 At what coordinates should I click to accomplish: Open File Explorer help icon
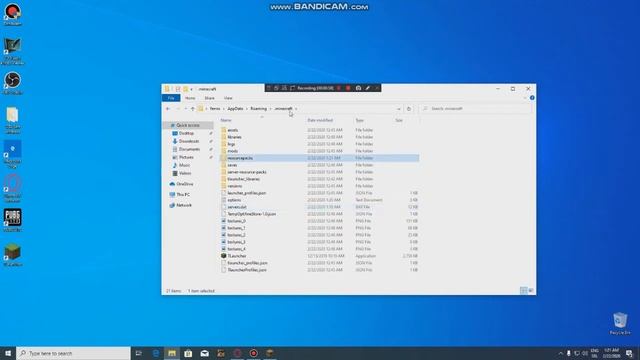[x=532, y=98]
